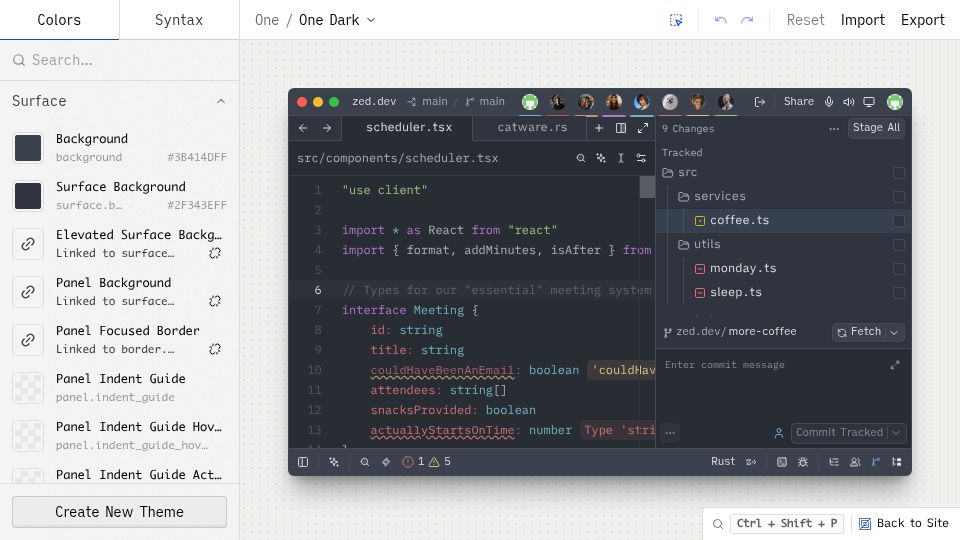960x540 pixels.
Task: Collapse the Surface section
Action: [221, 101]
